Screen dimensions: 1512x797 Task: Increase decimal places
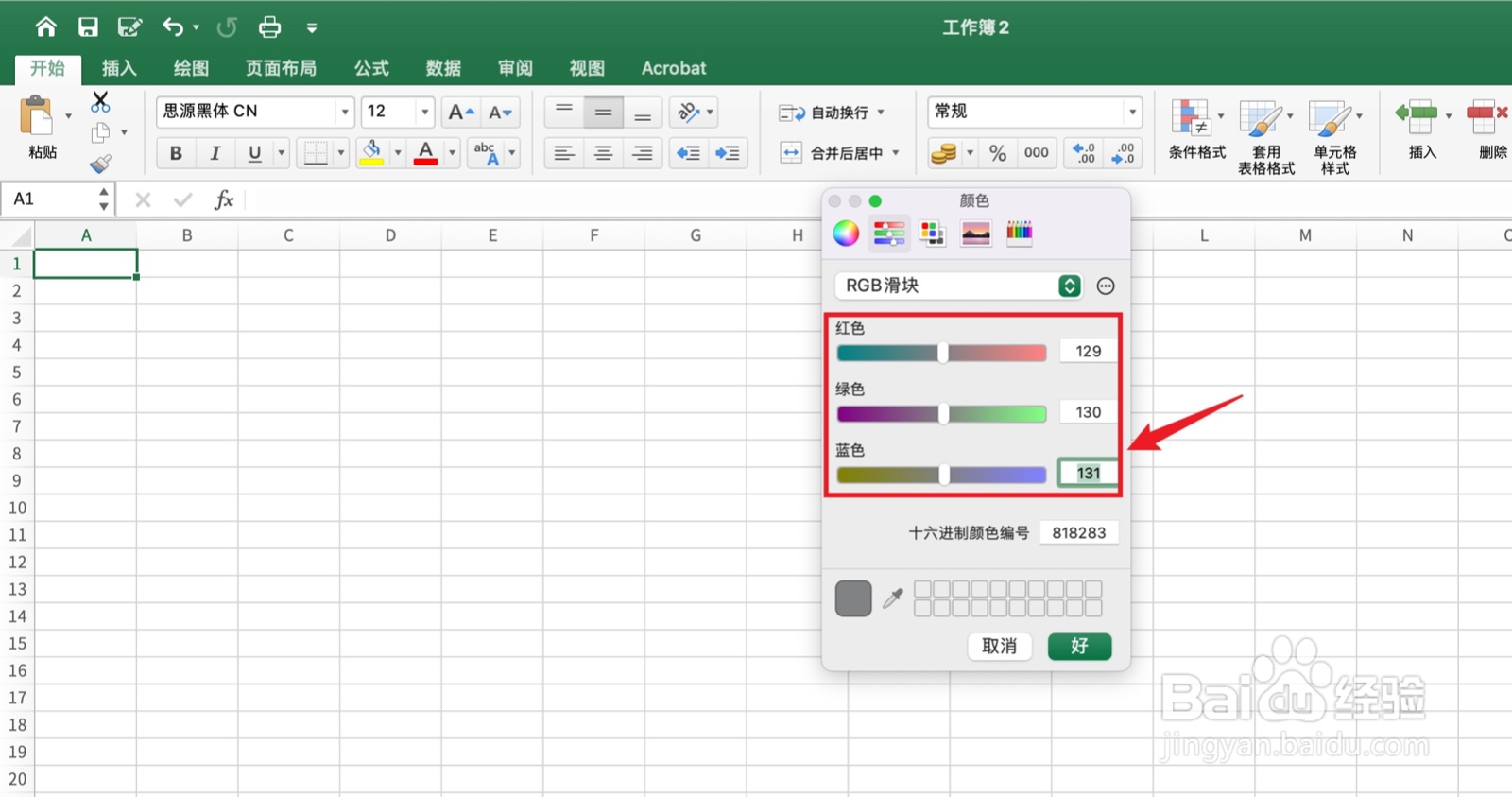[1084, 153]
